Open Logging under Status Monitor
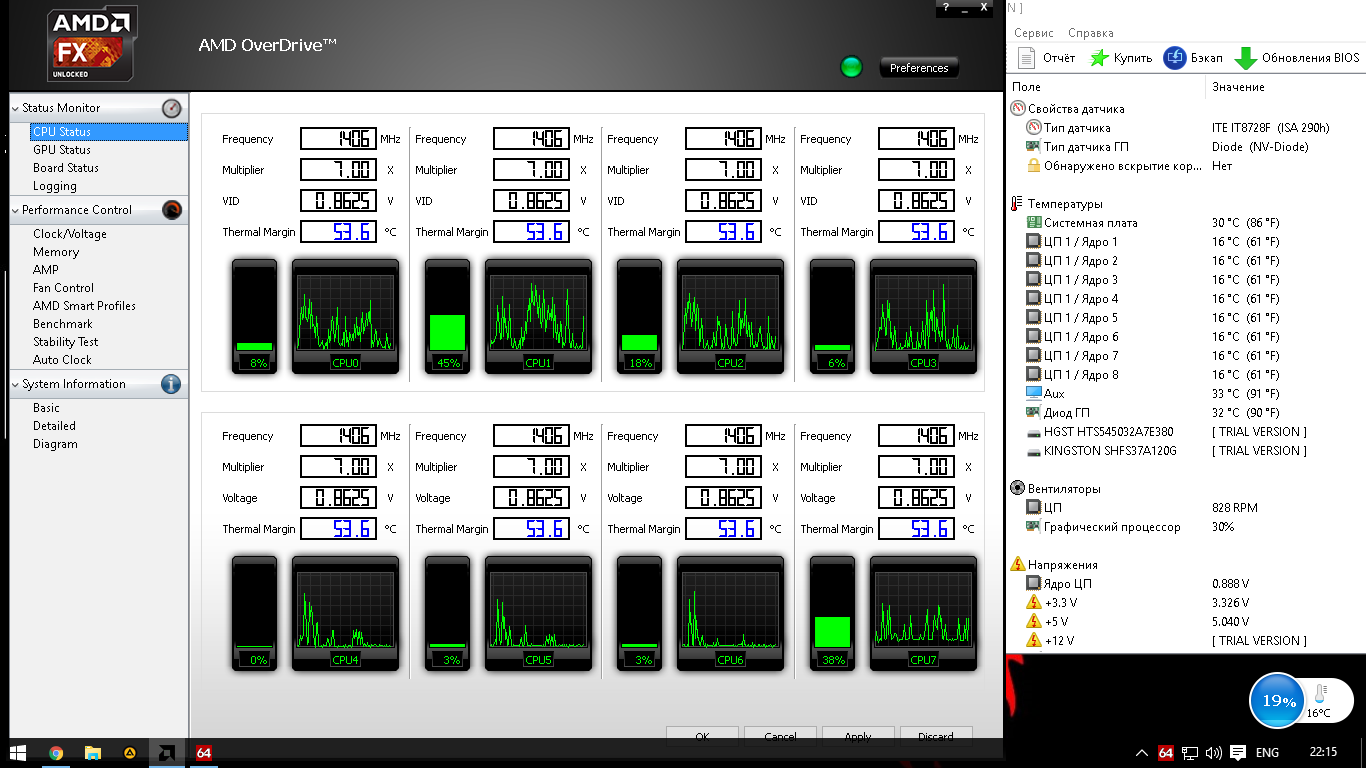 [x=55, y=186]
